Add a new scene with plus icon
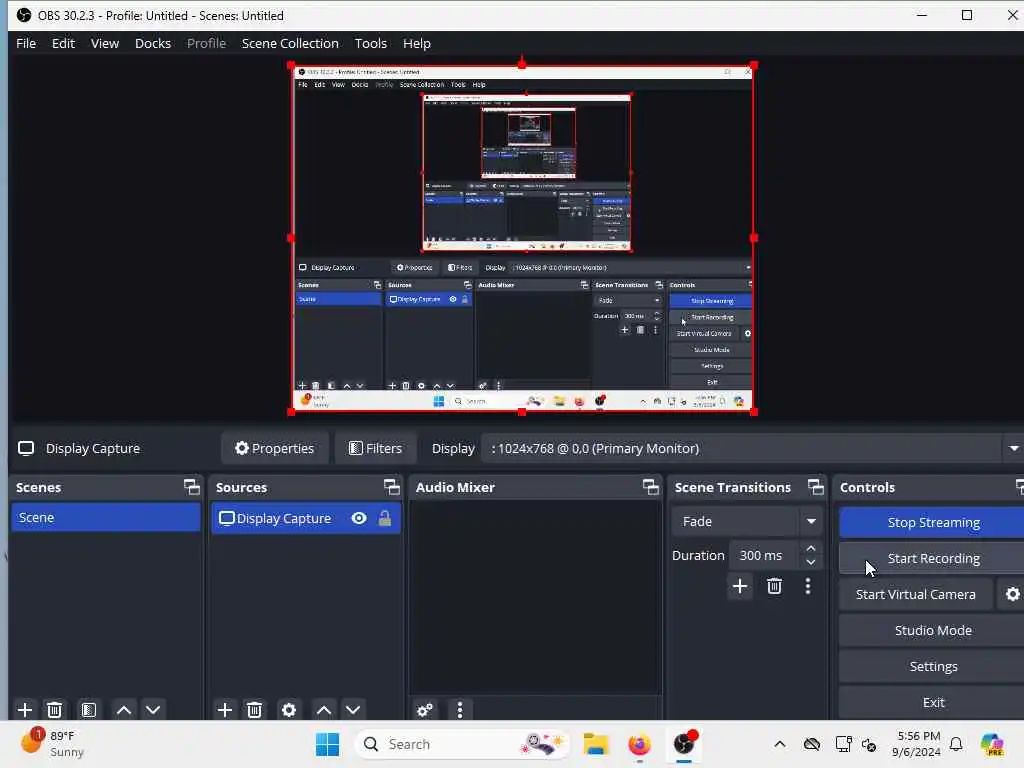Image resolution: width=1024 pixels, height=768 pixels. [x=25, y=709]
